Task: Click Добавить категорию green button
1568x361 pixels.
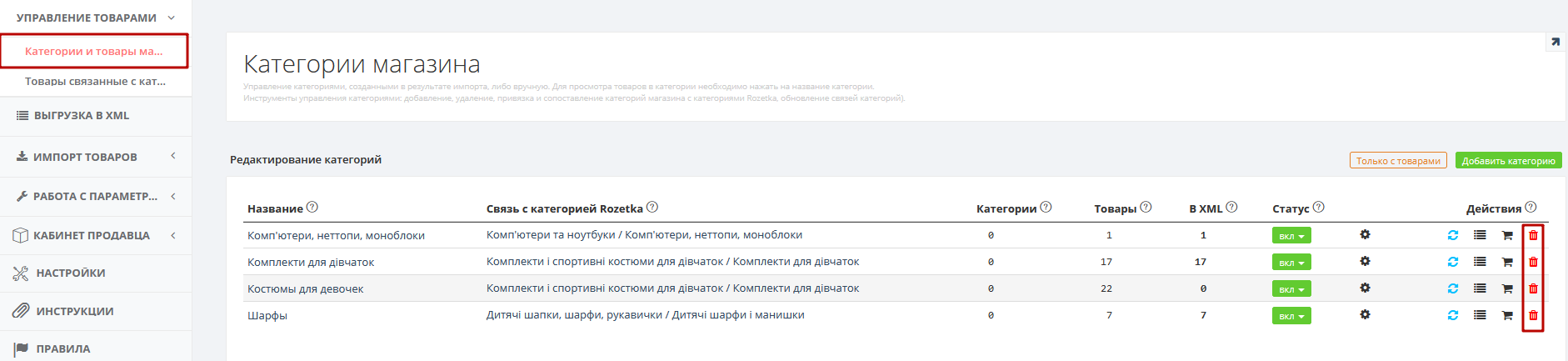Action: point(1508,161)
